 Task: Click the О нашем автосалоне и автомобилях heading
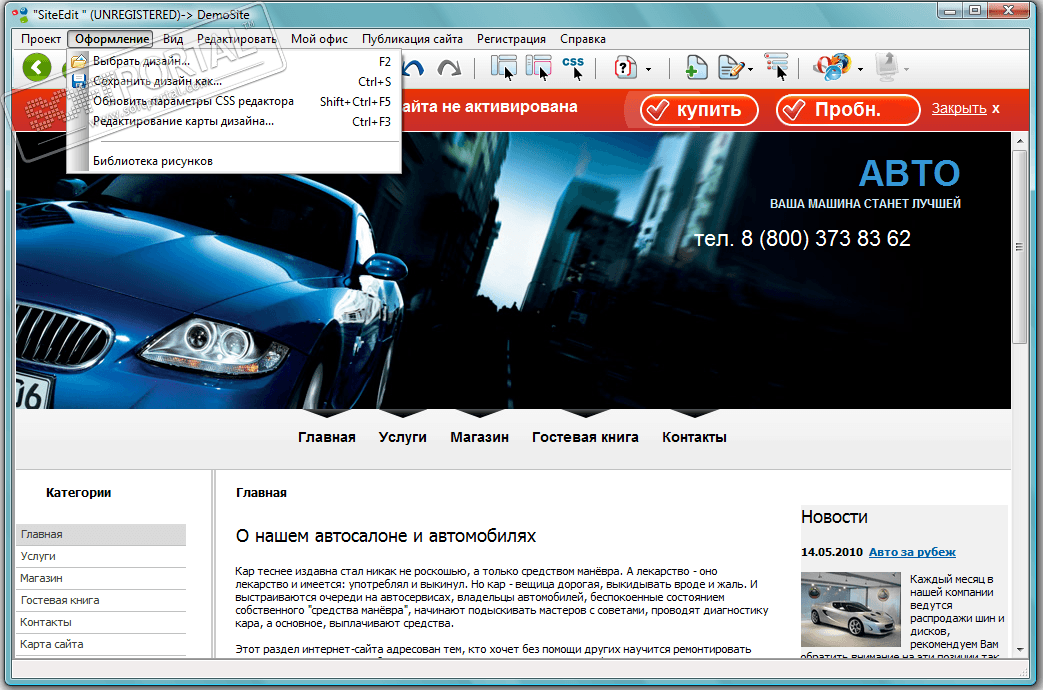[x=386, y=536]
